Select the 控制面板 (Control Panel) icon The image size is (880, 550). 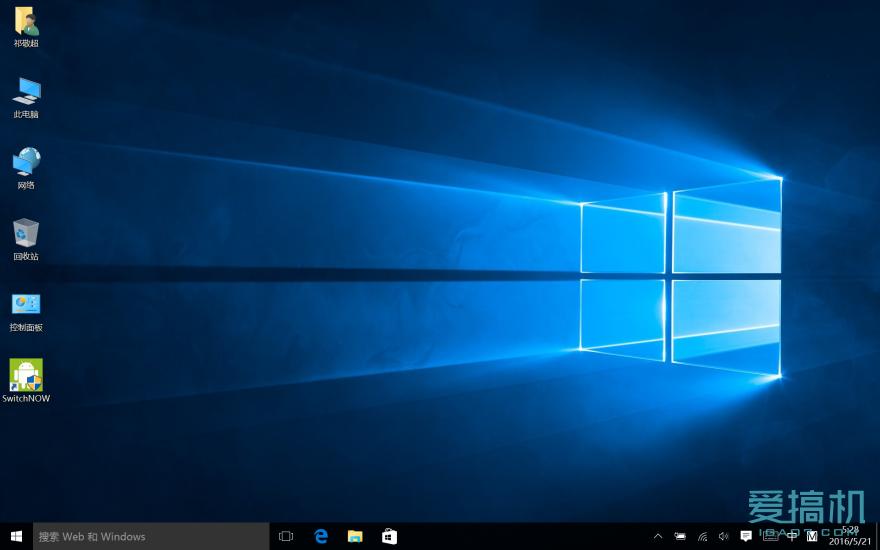coord(26,305)
